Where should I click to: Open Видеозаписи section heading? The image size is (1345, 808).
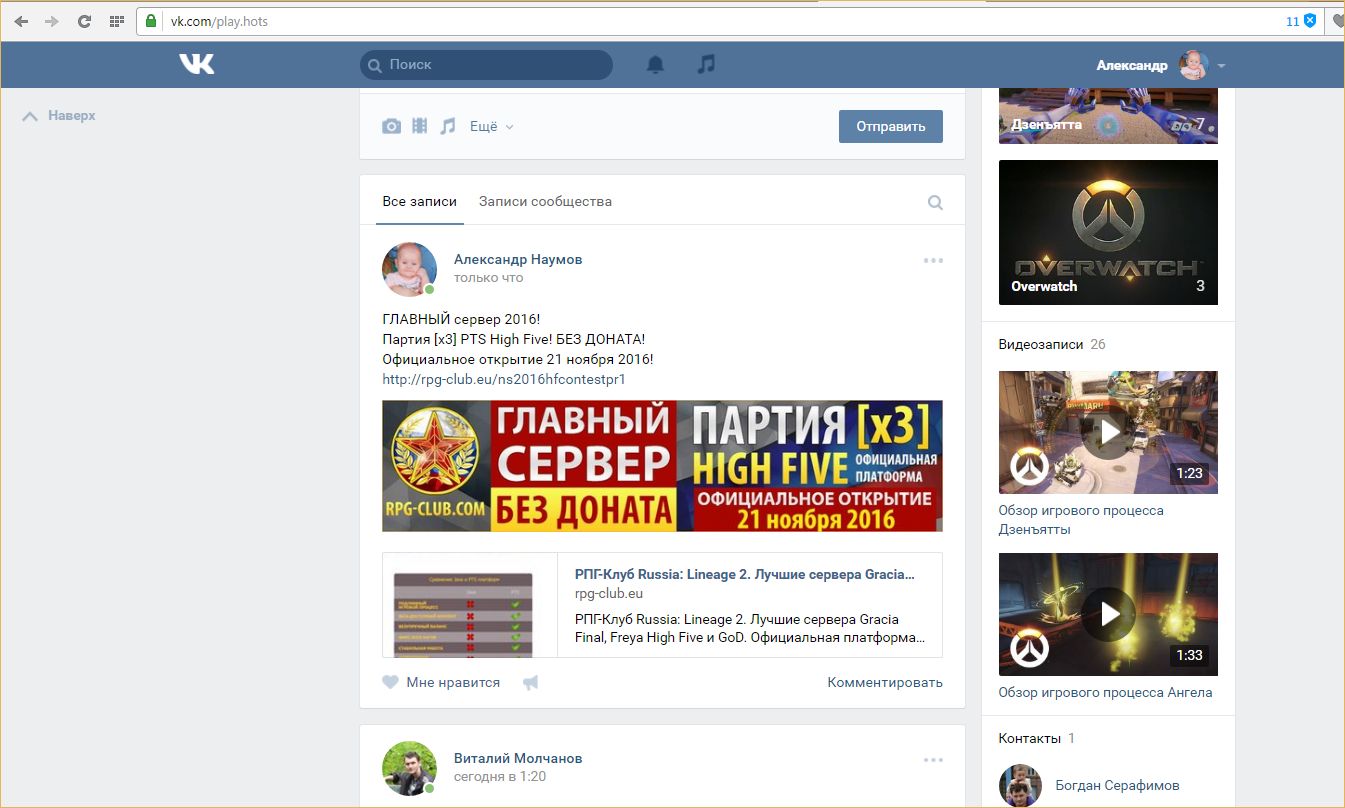1041,344
